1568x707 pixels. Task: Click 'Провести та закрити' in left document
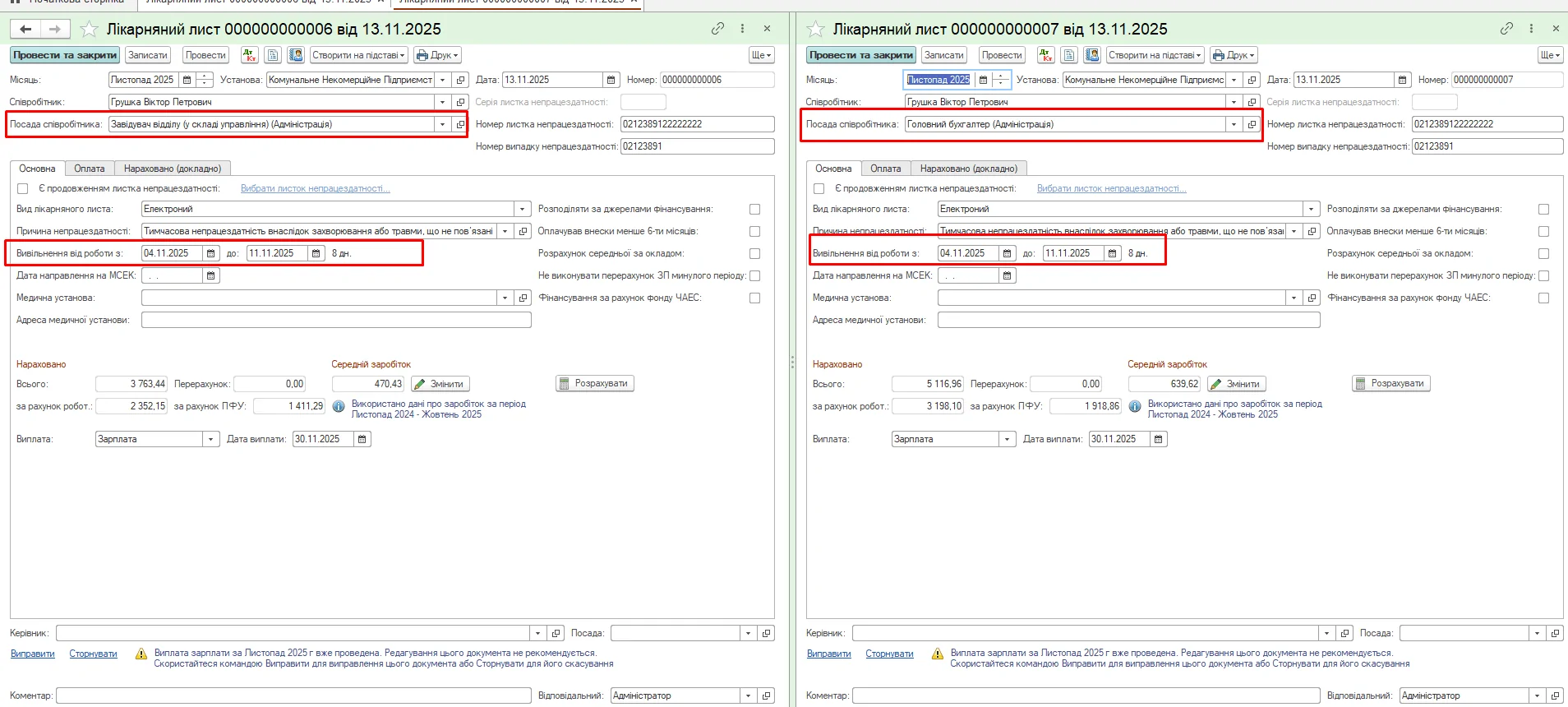(65, 55)
